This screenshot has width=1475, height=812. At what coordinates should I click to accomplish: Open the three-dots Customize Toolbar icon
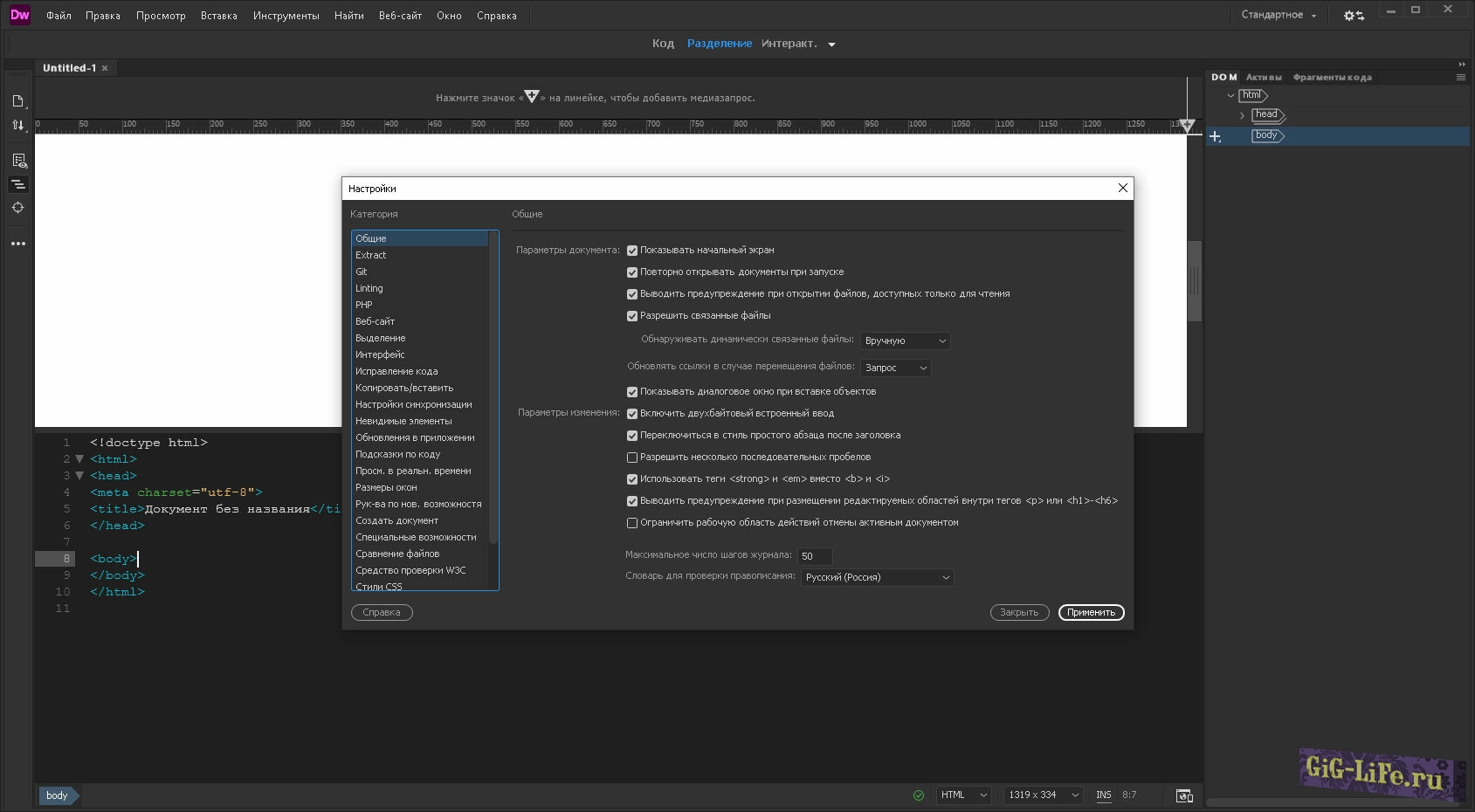click(x=17, y=244)
